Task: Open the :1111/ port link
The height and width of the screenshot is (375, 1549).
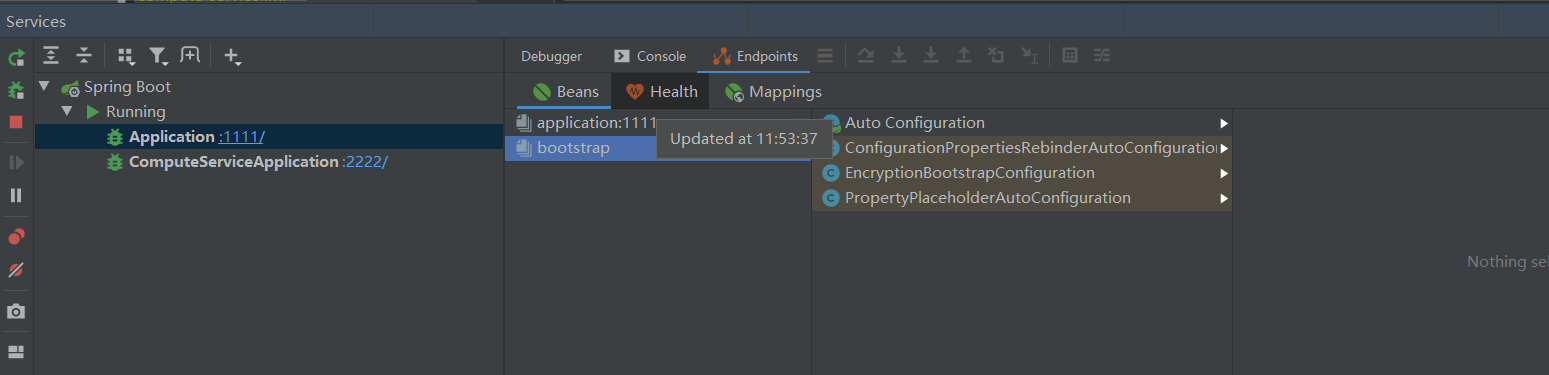Action: coord(241,137)
